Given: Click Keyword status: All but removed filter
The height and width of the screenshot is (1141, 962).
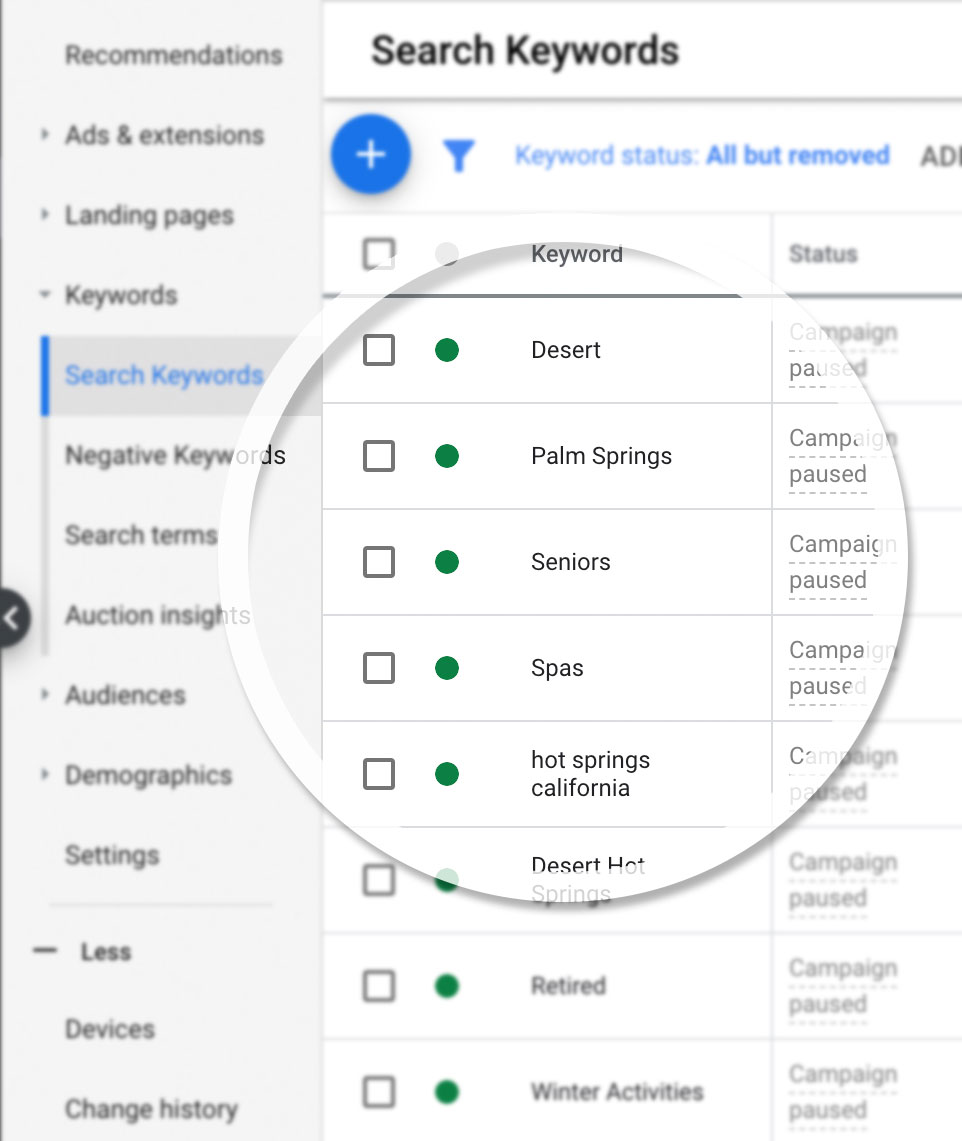Looking at the screenshot, I should point(702,155).
